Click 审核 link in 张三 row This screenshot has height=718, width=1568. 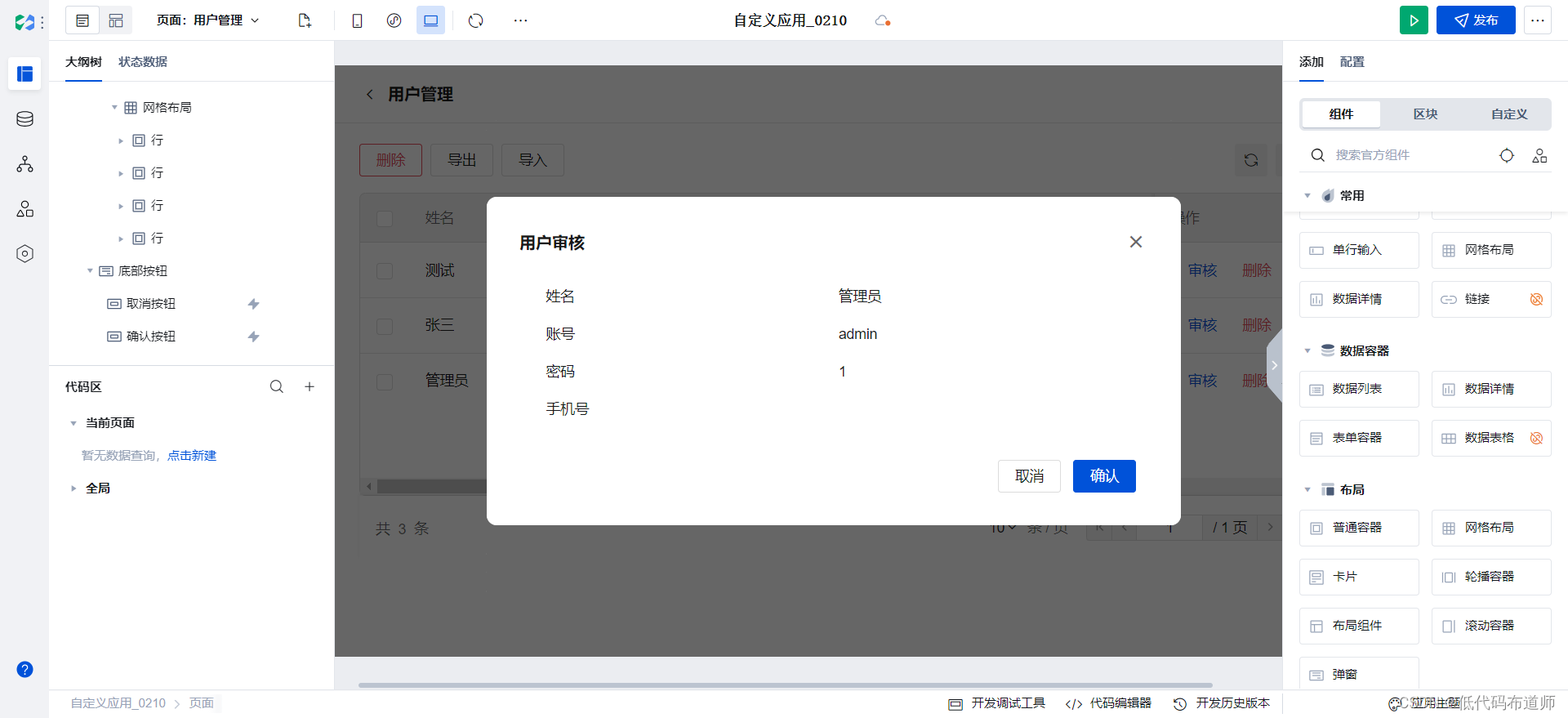point(1202,326)
